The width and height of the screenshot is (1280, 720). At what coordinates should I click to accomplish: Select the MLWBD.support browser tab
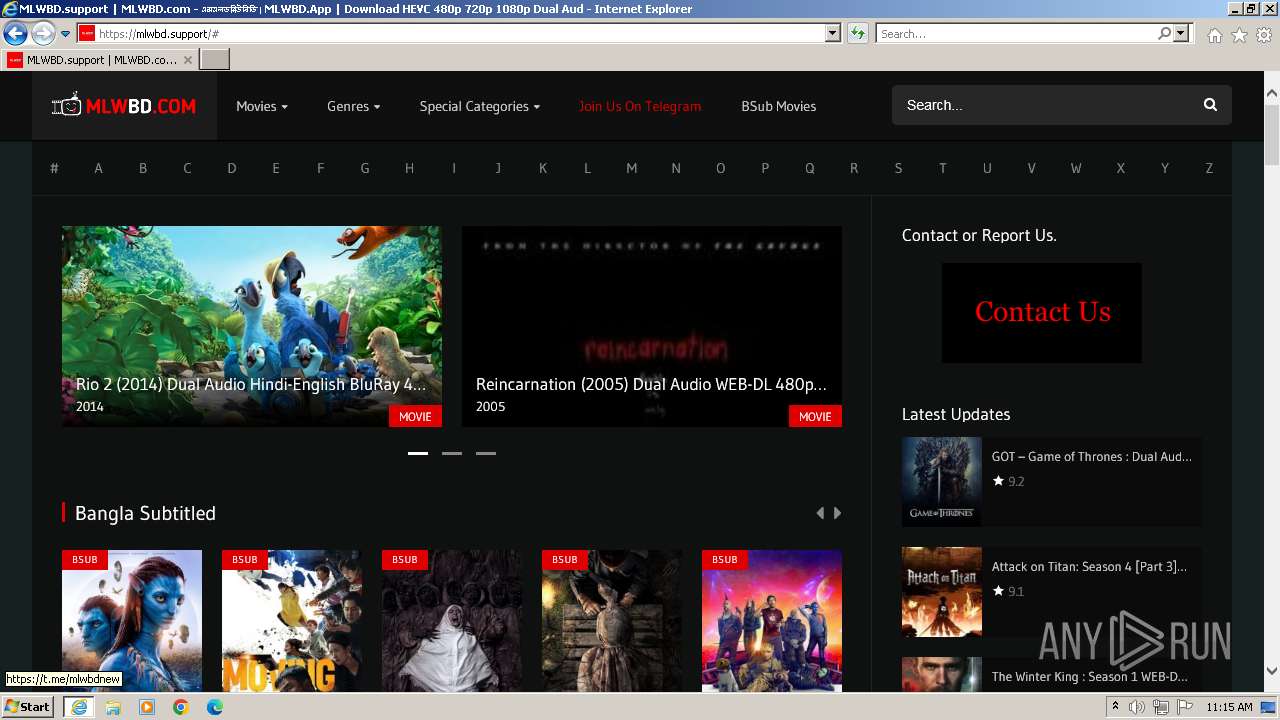pos(99,60)
